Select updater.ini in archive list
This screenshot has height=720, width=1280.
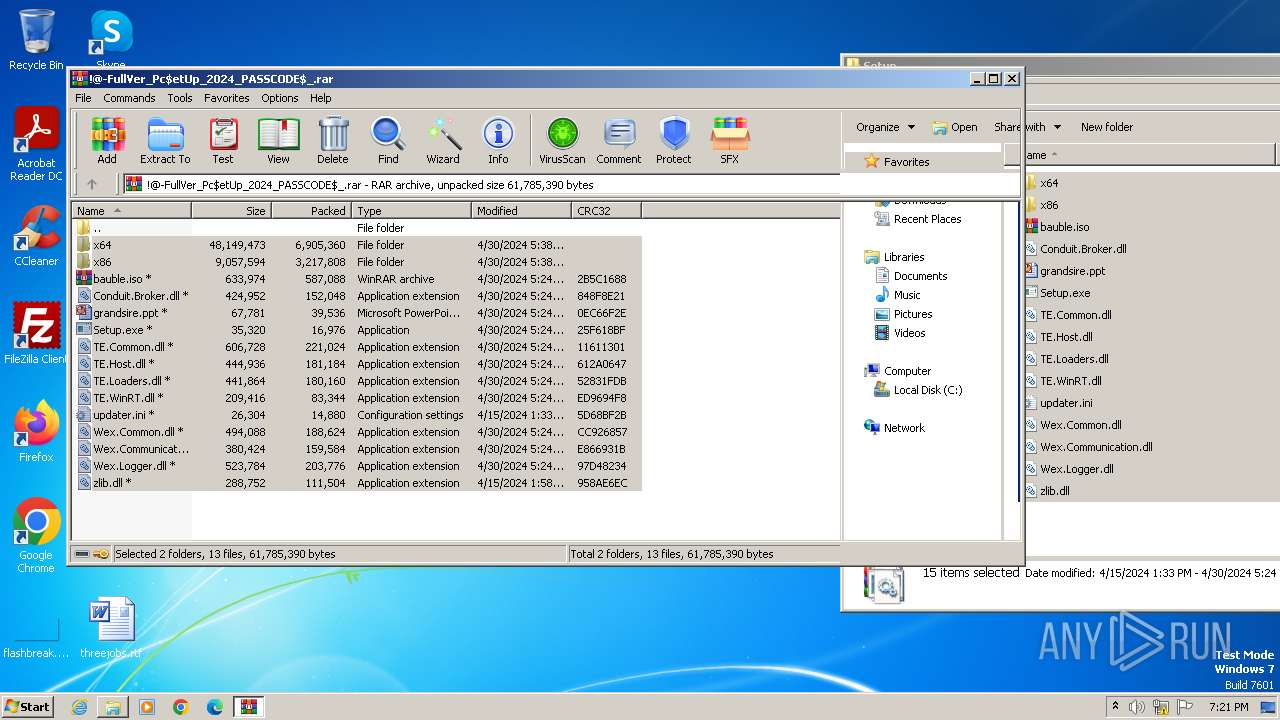click(358, 415)
